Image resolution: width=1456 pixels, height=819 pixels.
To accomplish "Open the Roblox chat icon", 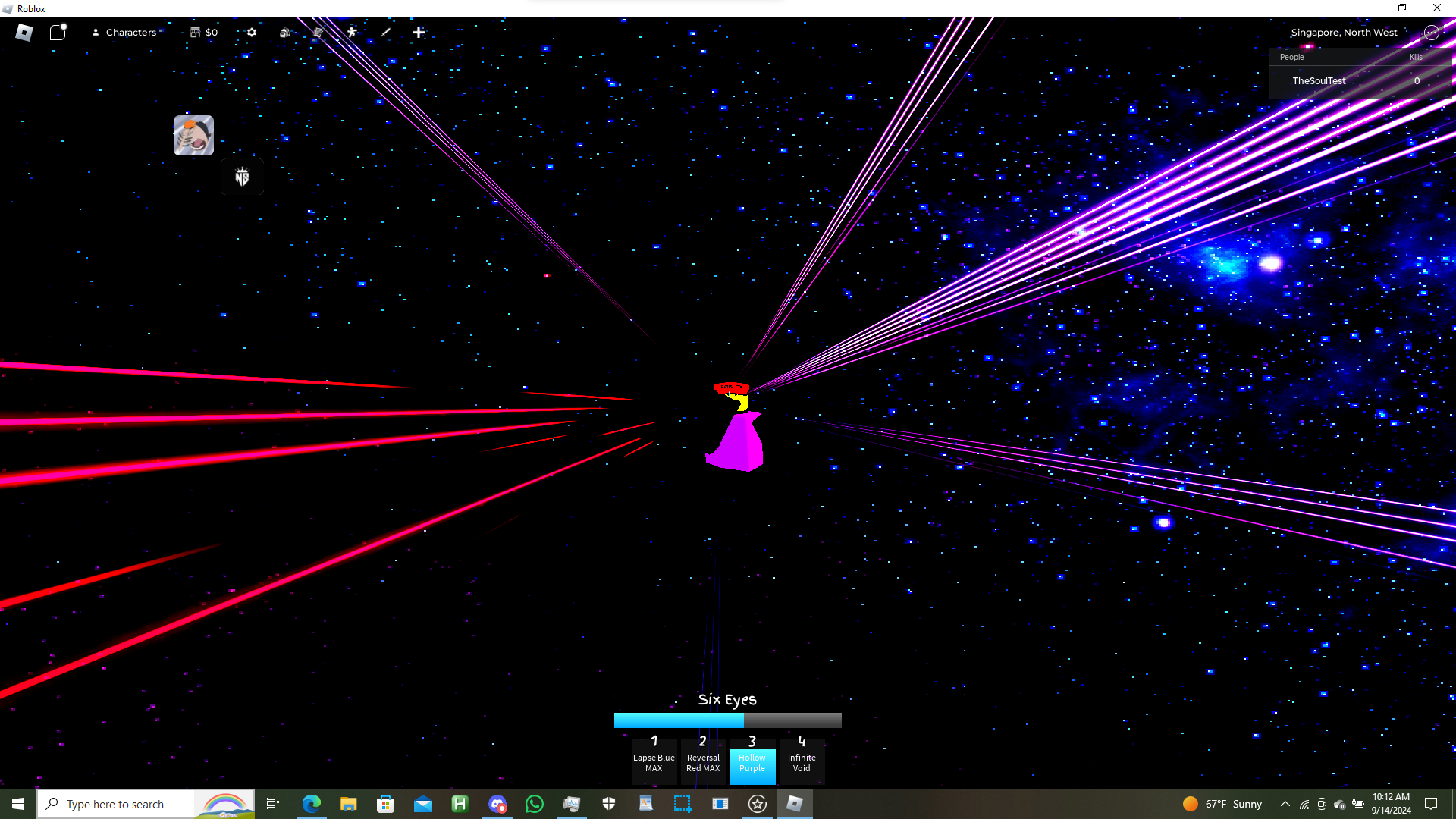I will [58, 33].
